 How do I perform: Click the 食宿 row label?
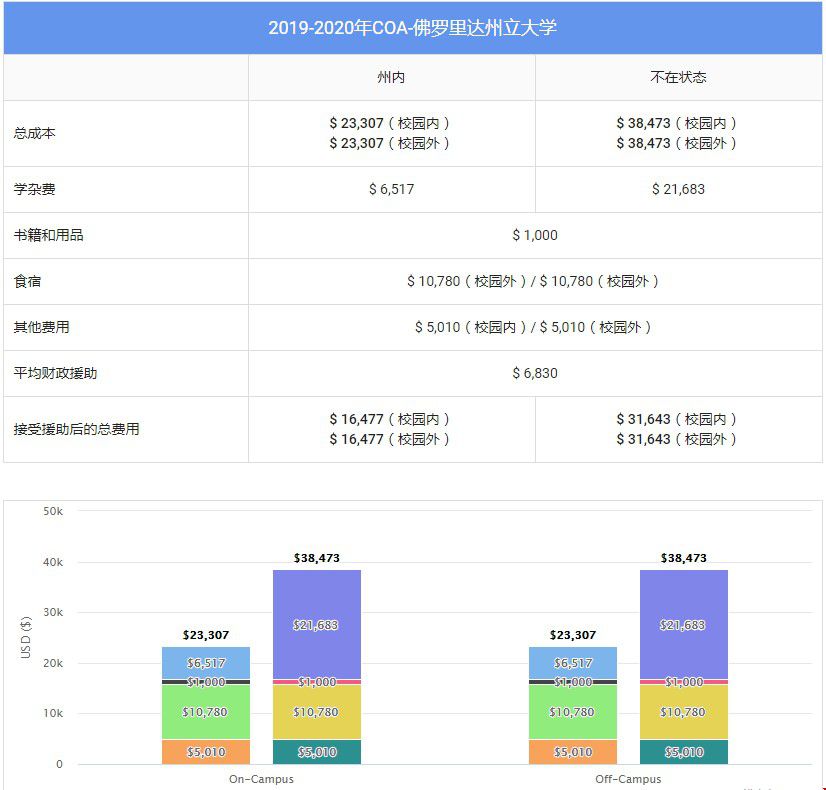pyautogui.click(x=27, y=281)
